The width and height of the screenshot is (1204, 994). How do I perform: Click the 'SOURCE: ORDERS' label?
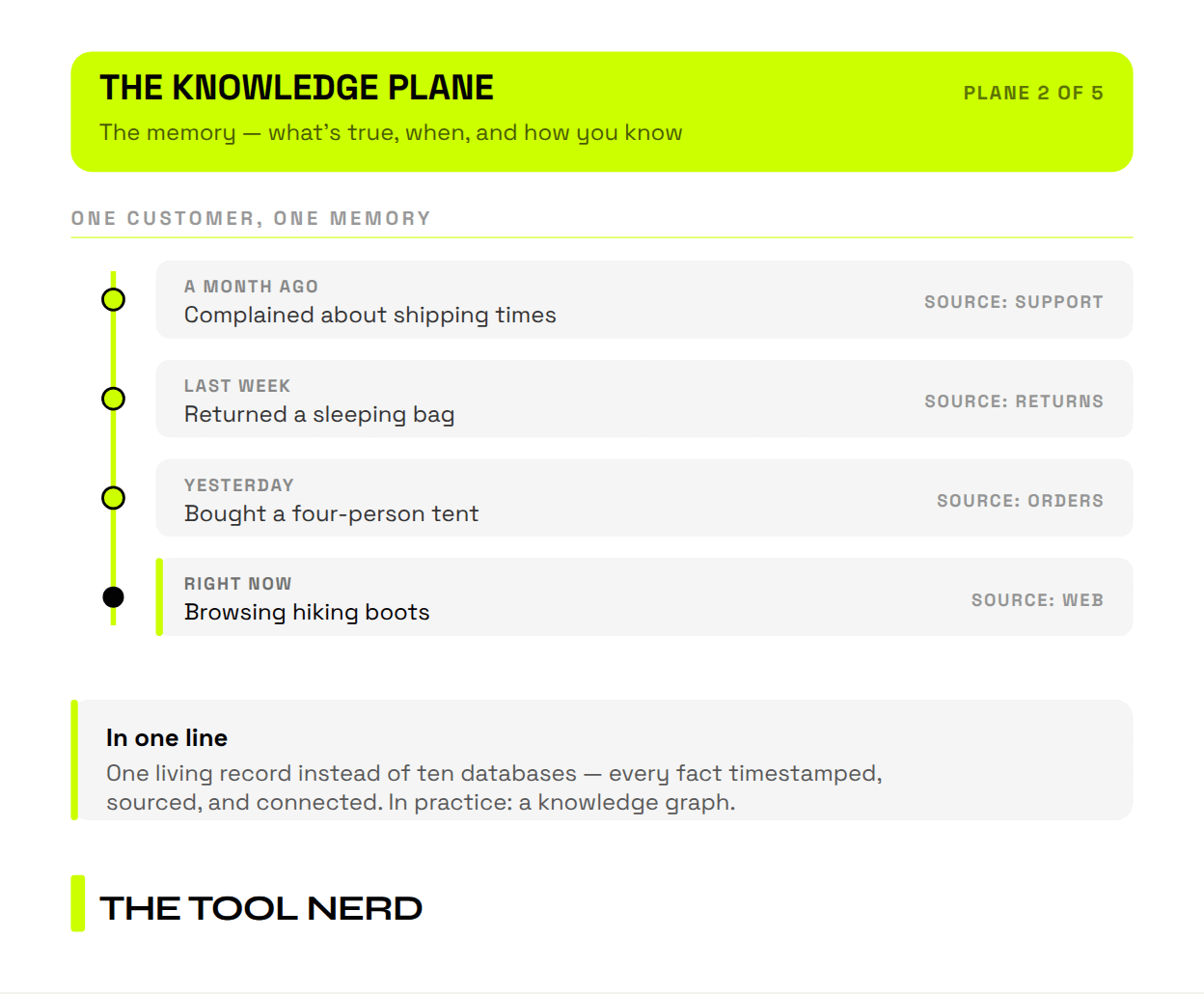click(1020, 501)
